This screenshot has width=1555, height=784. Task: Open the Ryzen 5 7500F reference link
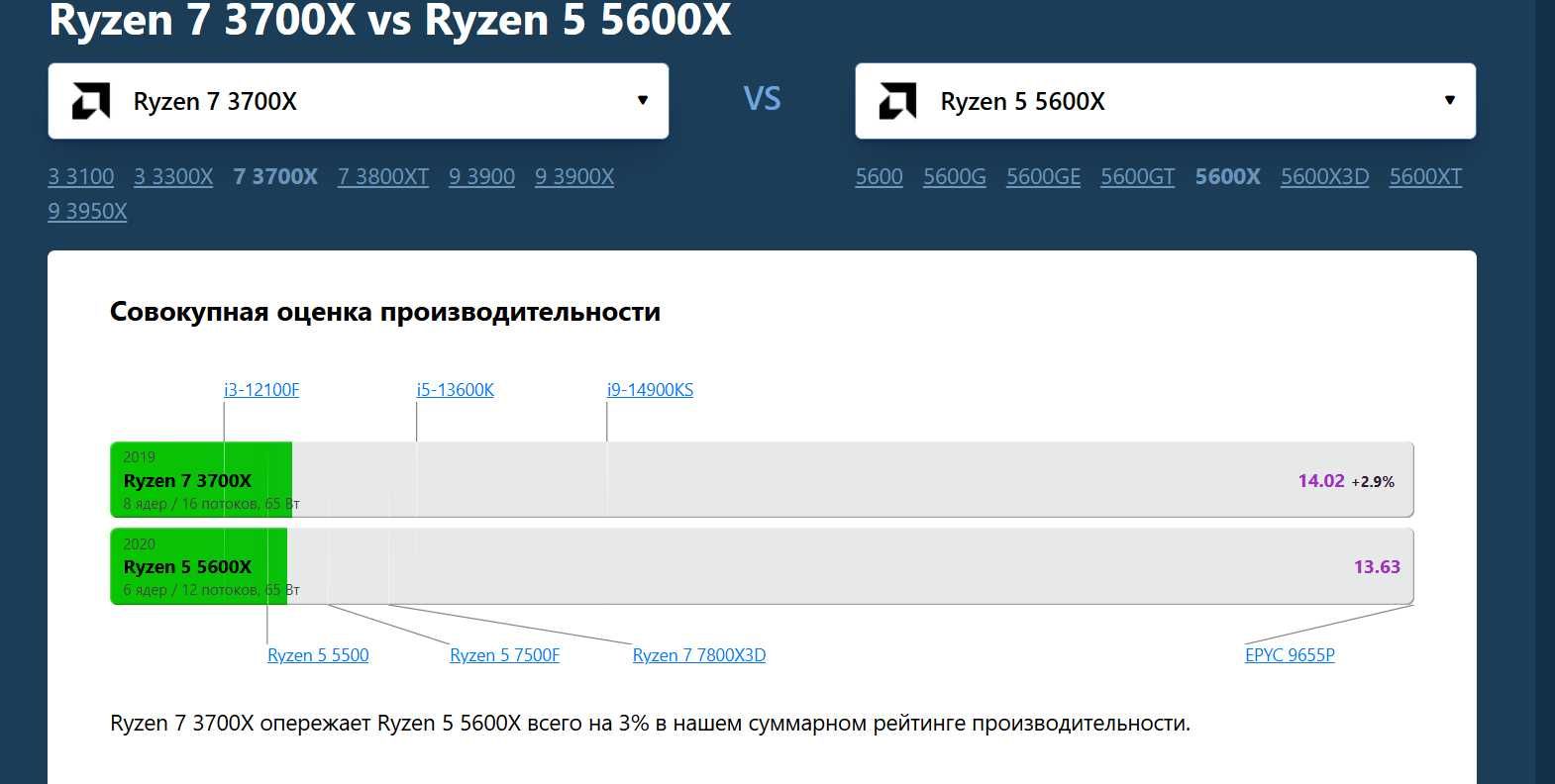[x=505, y=655]
